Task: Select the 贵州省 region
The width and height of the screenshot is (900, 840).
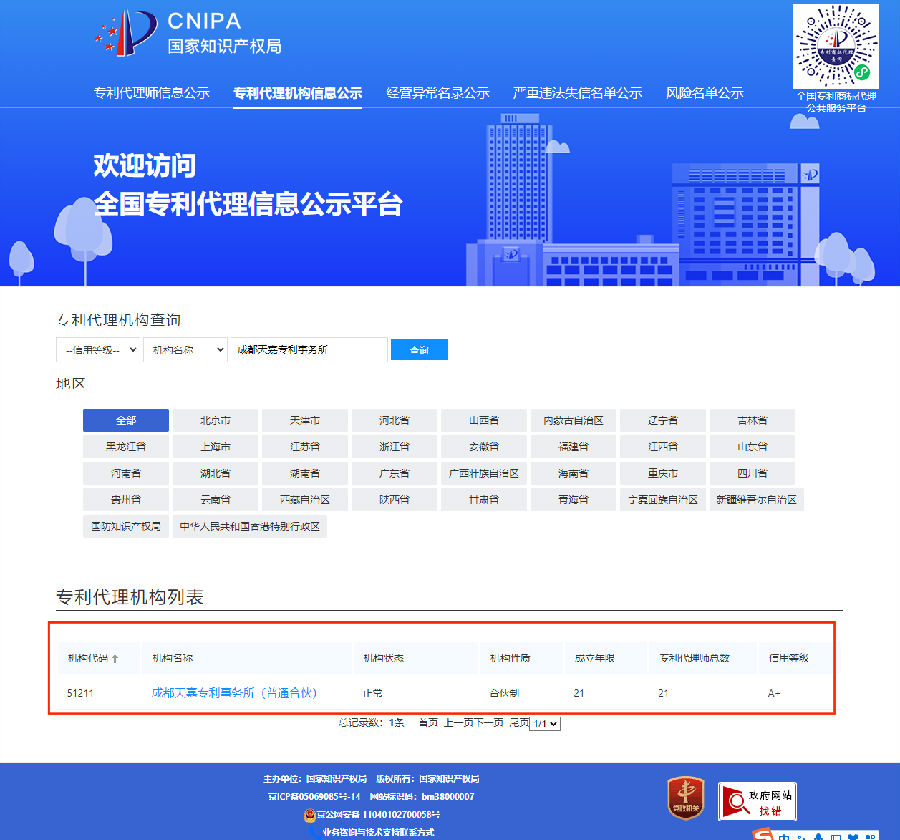Action: [126, 500]
